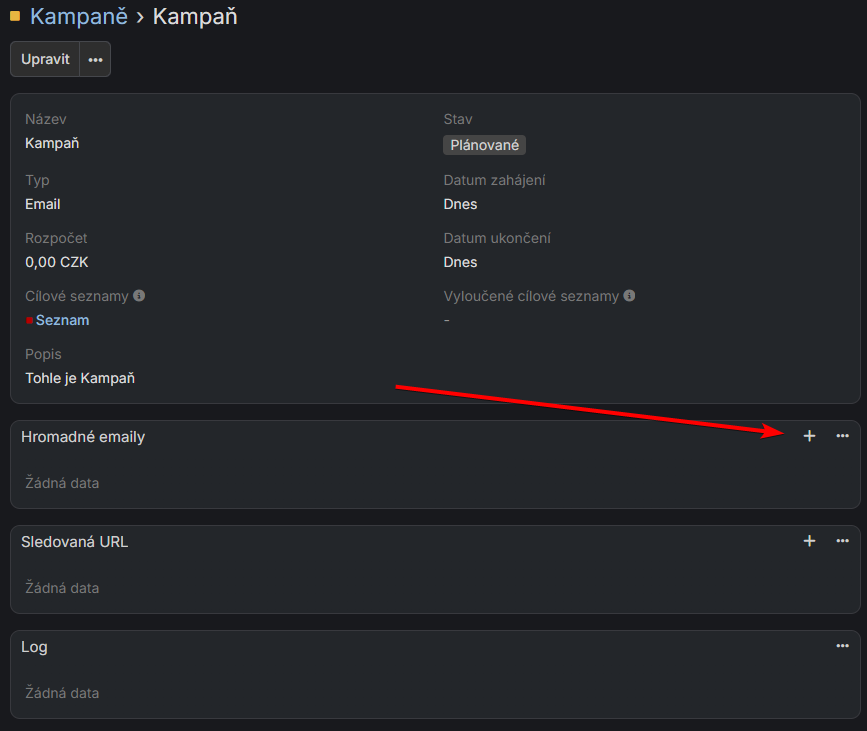This screenshot has width=867, height=731.
Task: Click the budget value 0,00 CZK
Action: 57,262
